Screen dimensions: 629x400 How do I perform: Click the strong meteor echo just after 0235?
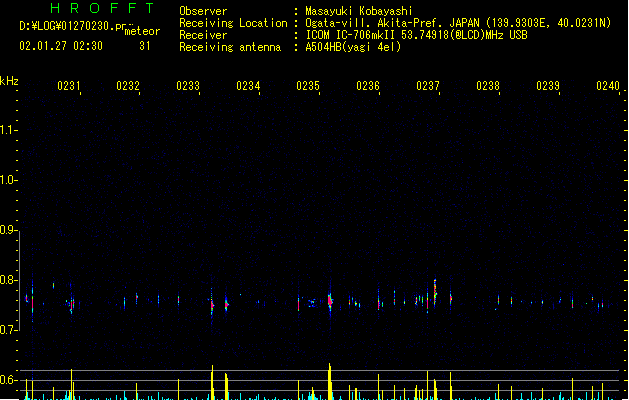(330, 302)
